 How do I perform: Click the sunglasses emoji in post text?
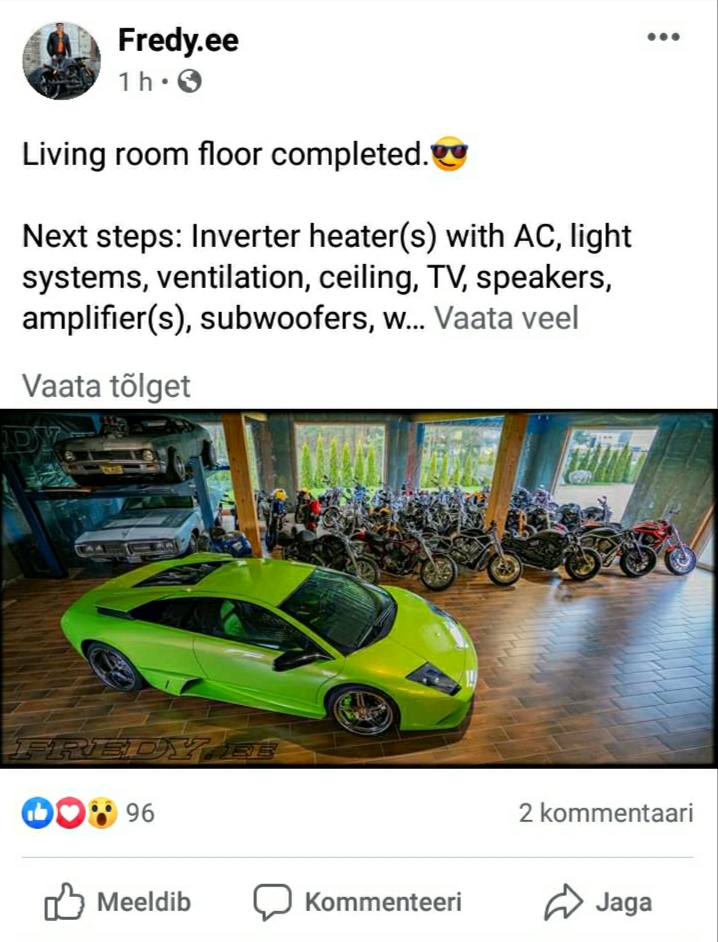click(449, 154)
